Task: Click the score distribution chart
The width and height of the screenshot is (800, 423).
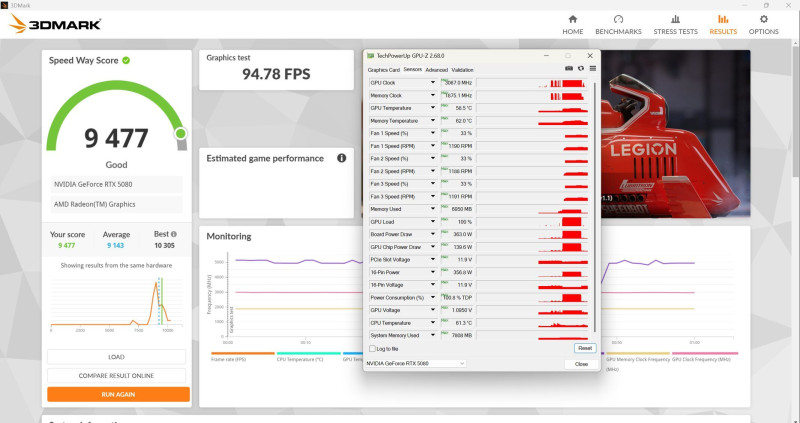Action: coord(116,304)
